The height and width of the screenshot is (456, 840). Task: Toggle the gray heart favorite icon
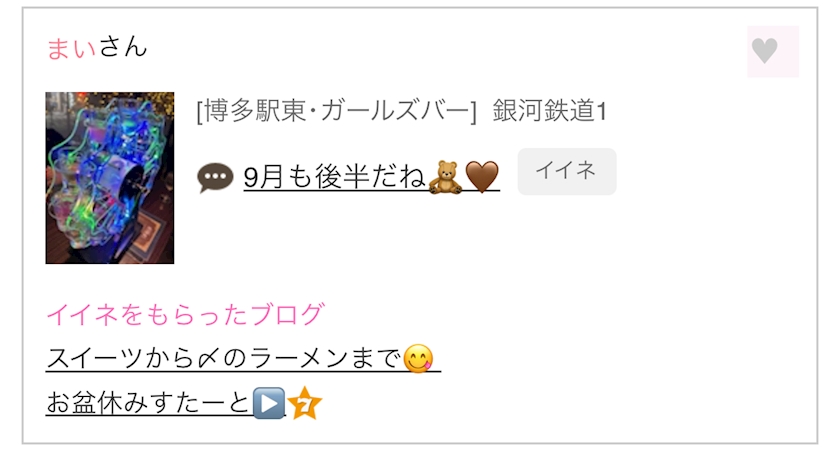click(x=764, y=51)
